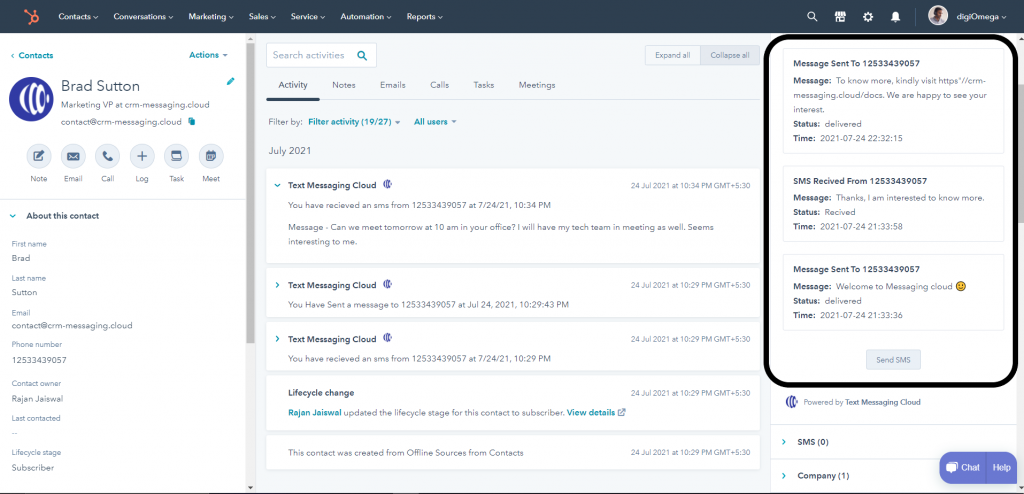Click the Text Messaging Cloud logo in footer
The width and height of the screenshot is (1024, 494).
792,402
